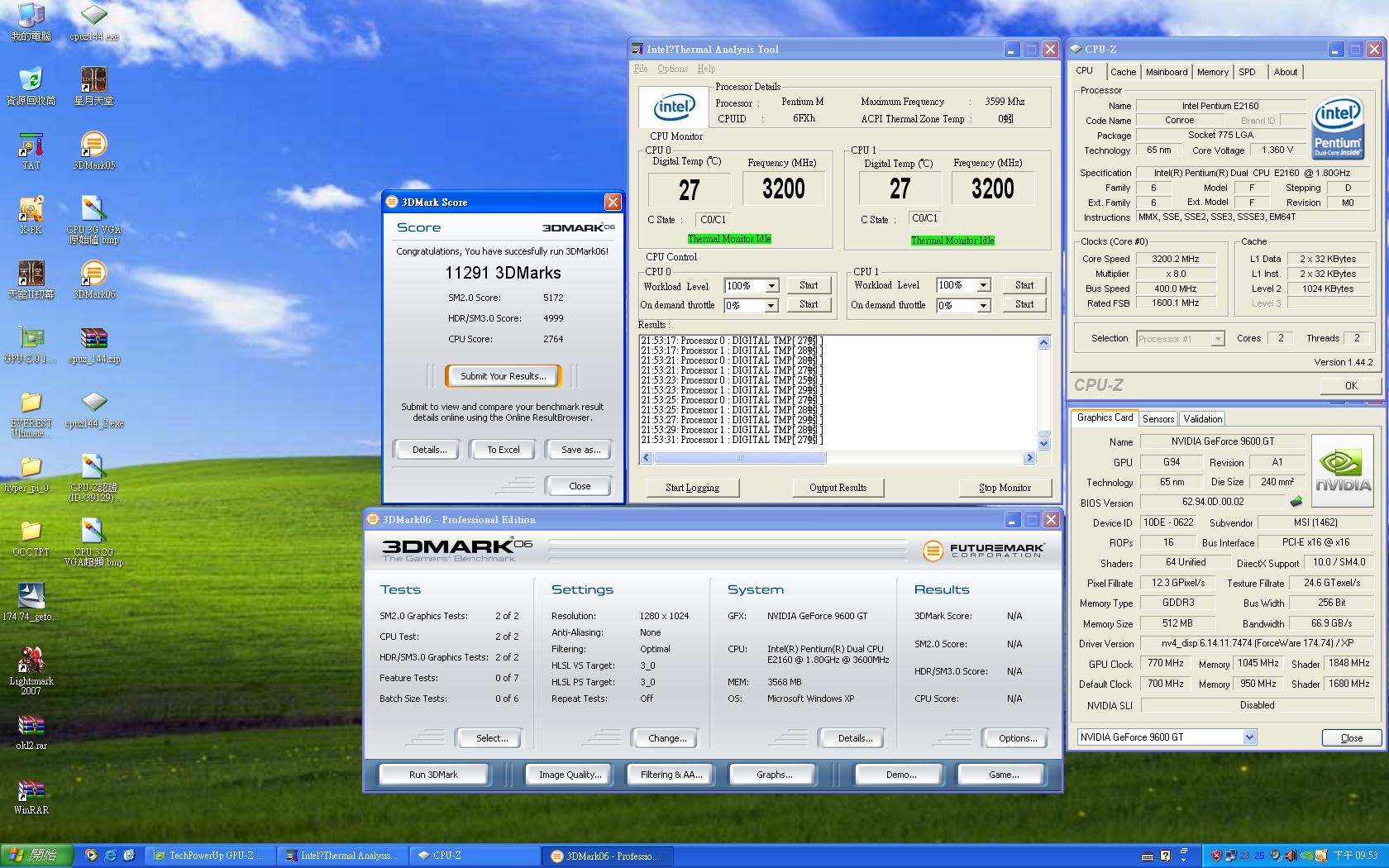Switch to Cache tab in CPU-Z
This screenshot has width=1389, height=868.
click(x=1123, y=72)
